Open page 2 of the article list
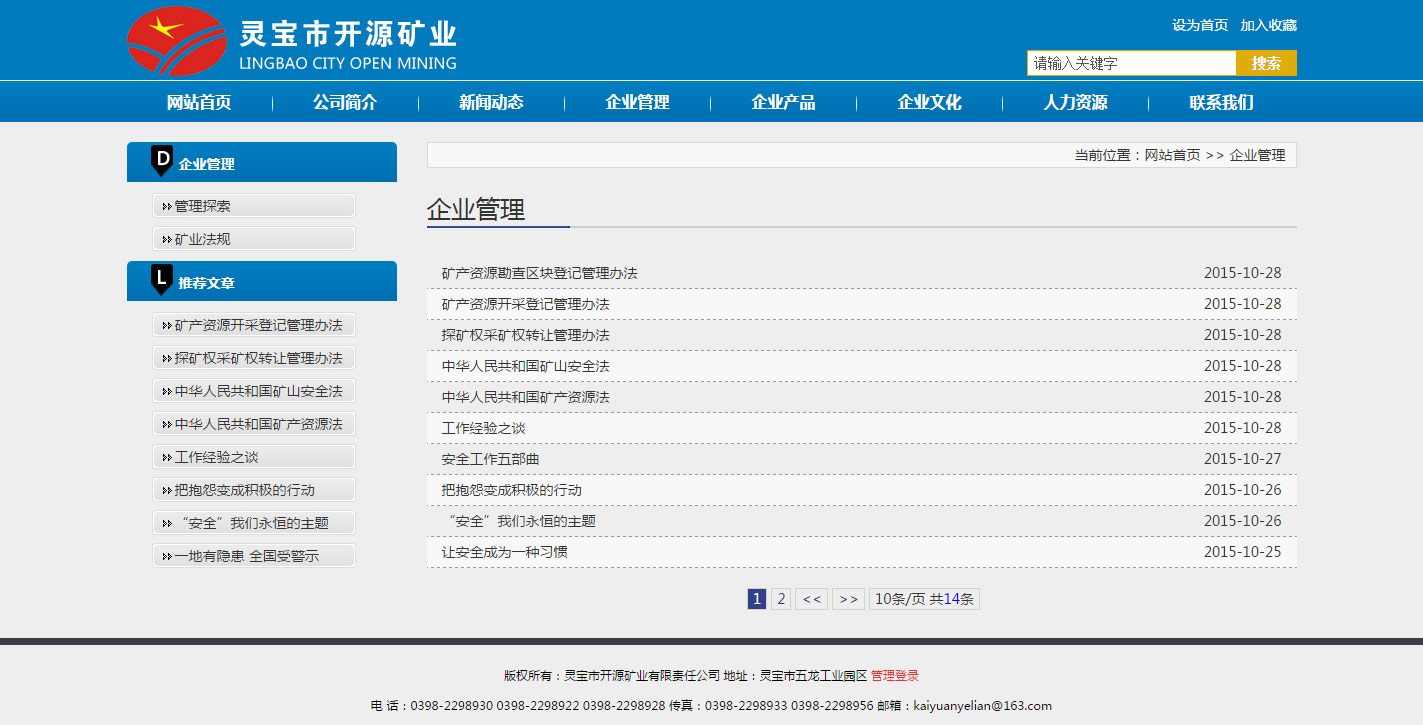The image size is (1423, 725). pyautogui.click(x=781, y=599)
